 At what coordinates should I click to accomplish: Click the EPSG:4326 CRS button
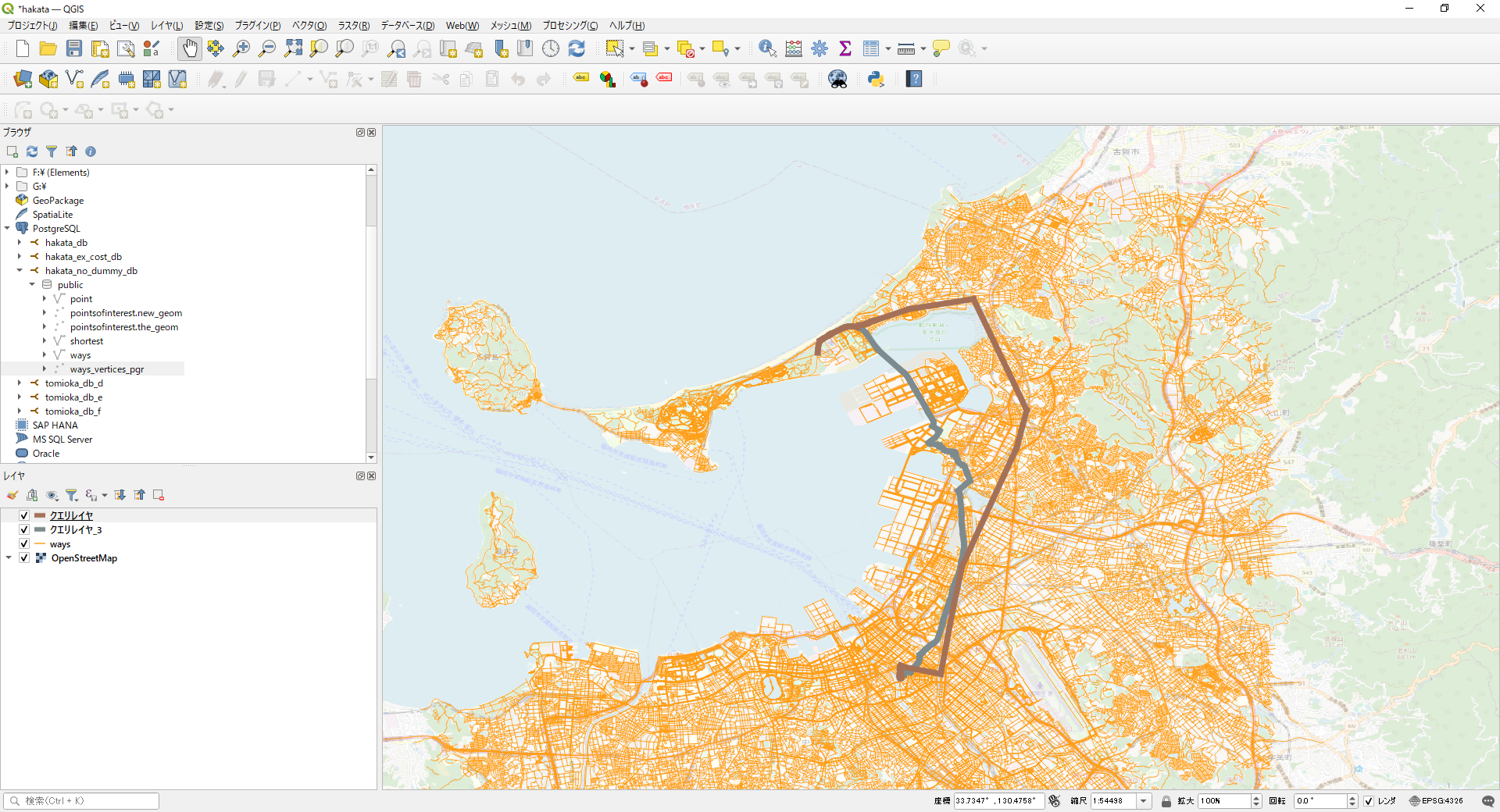pyautogui.click(x=1436, y=801)
